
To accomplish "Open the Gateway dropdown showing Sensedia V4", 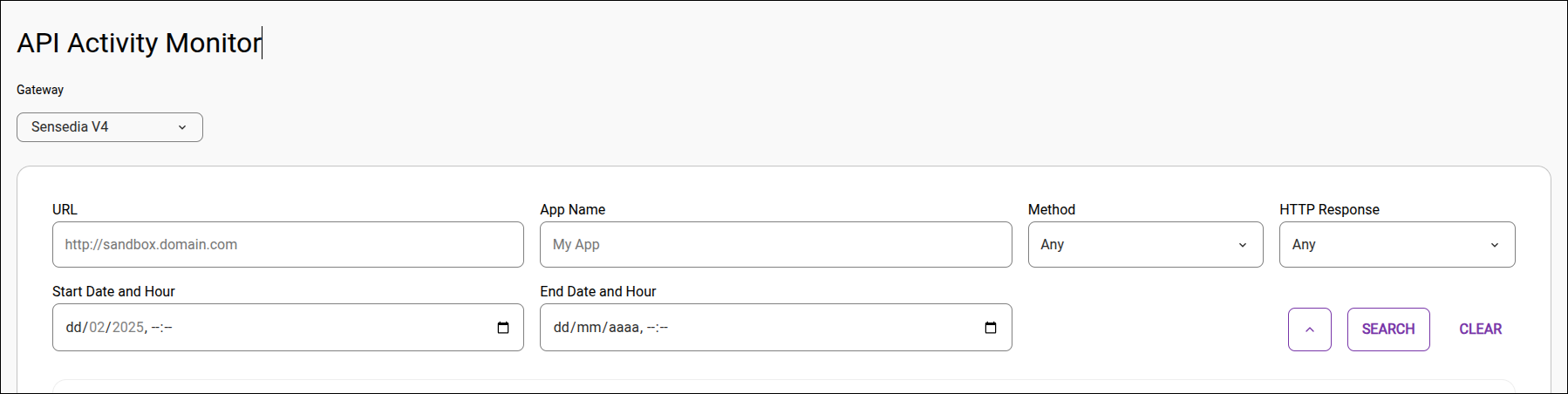I will point(110,127).
